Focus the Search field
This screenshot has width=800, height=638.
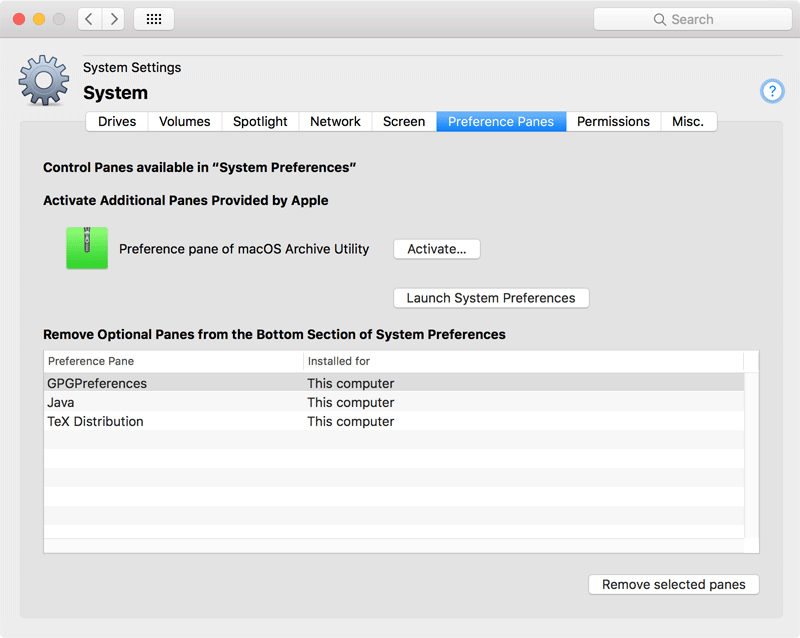click(693, 19)
